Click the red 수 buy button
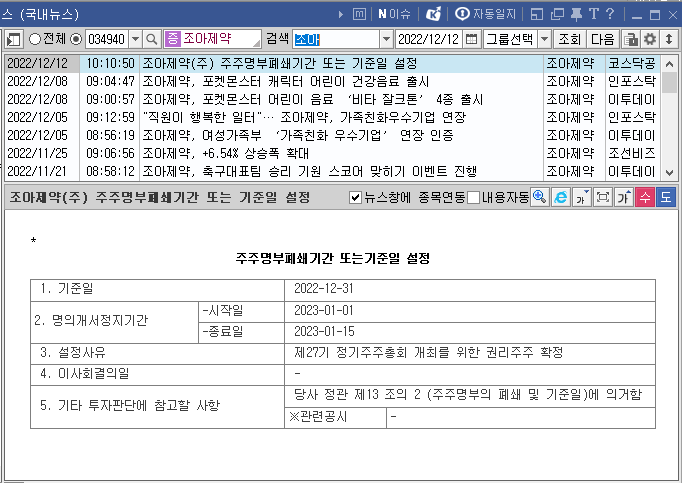This screenshot has width=682, height=483. click(x=645, y=197)
